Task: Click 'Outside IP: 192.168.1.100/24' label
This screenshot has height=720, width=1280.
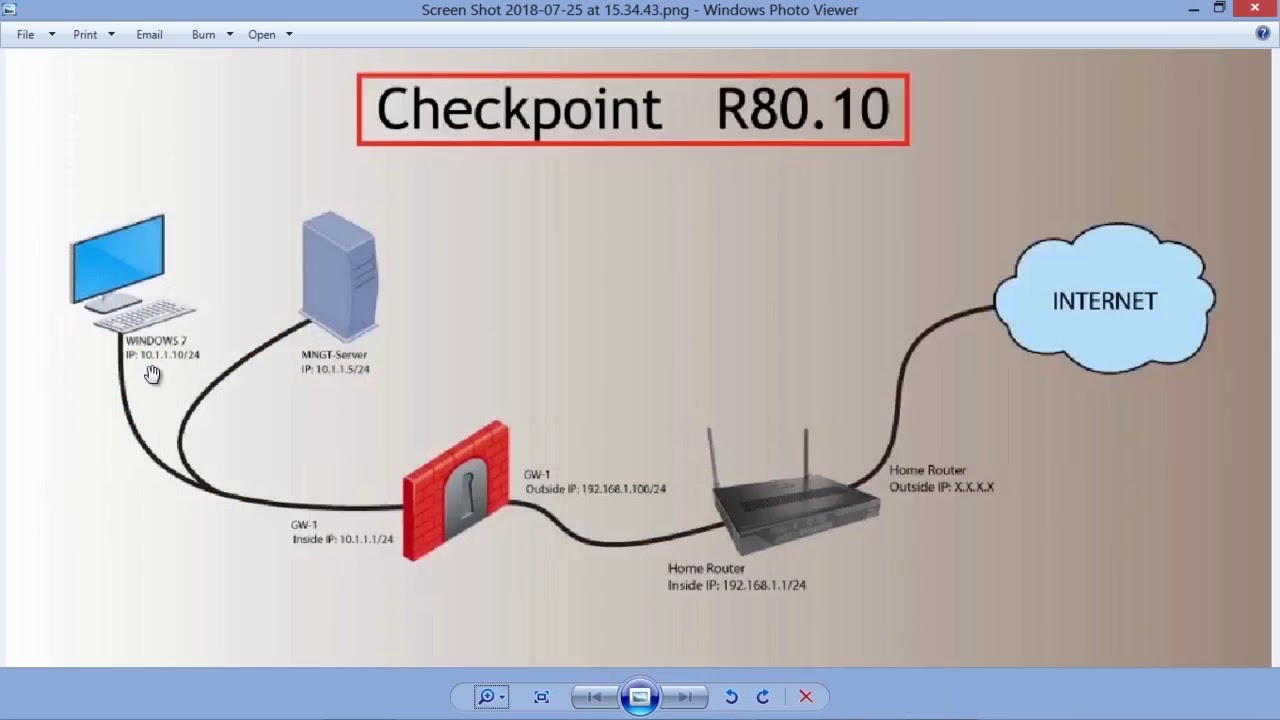Action: coord(595,489)
